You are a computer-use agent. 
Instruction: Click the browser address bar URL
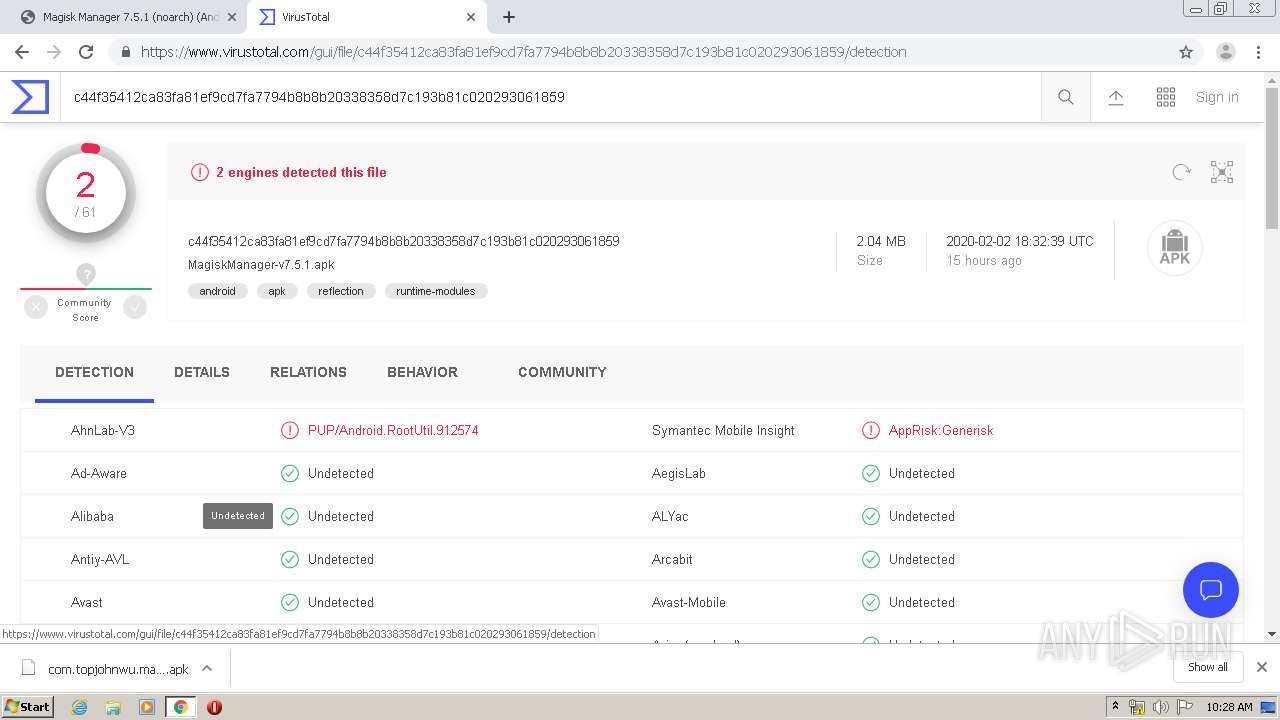click(523, 52)
